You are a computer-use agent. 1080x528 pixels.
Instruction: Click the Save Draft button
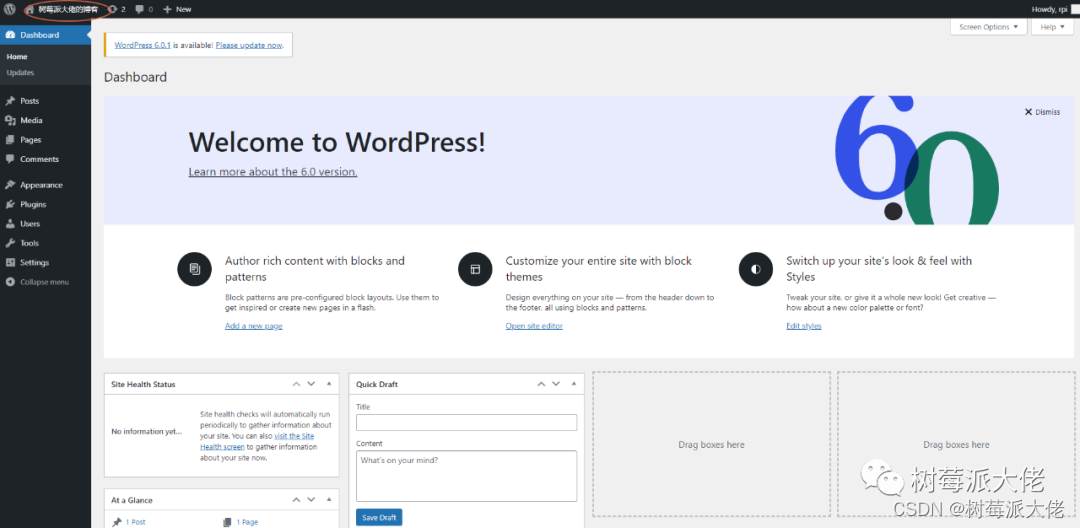(379, 518)
